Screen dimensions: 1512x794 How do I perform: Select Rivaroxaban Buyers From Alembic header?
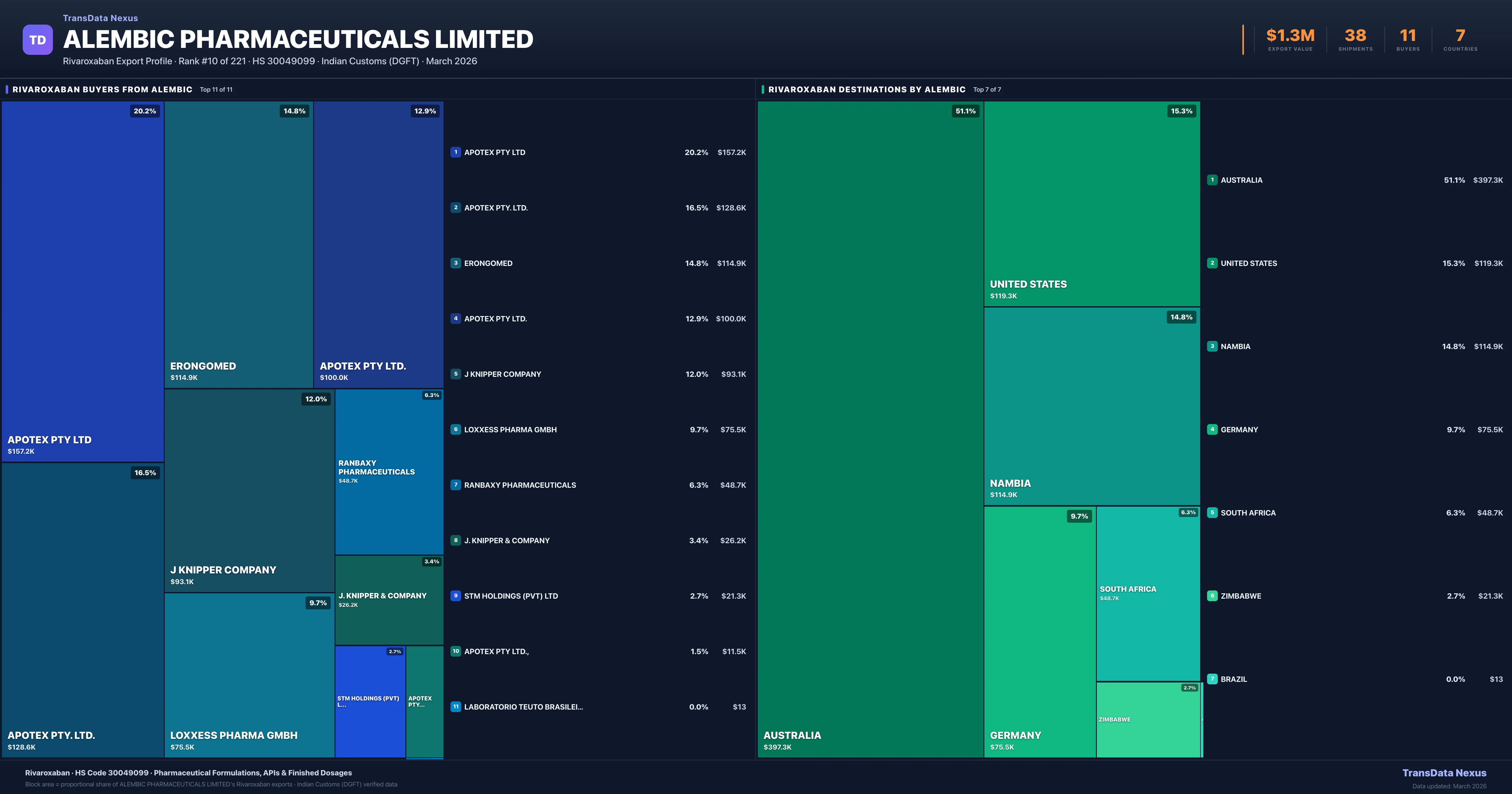pos(102,89)
